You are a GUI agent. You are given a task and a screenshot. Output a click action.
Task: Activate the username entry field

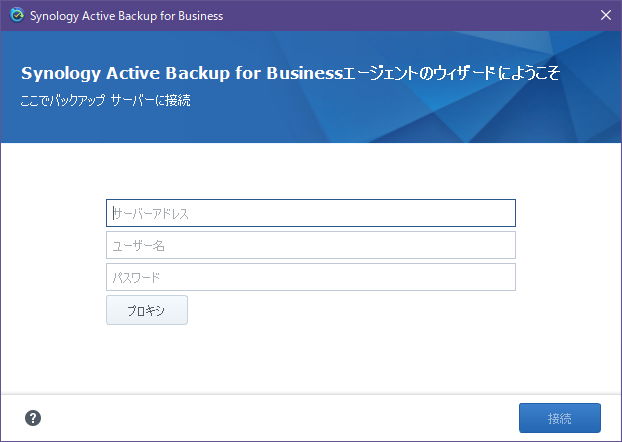[x=311, y=245]
